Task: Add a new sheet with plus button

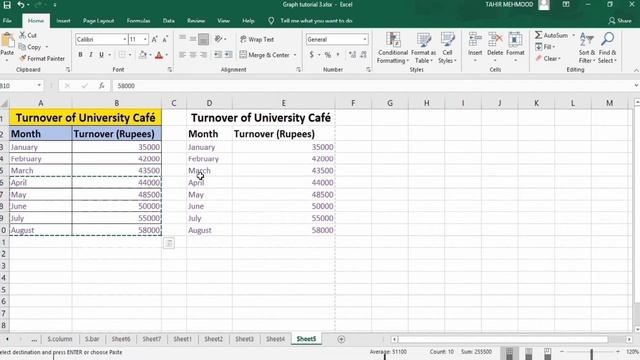Action: [341, 339]
